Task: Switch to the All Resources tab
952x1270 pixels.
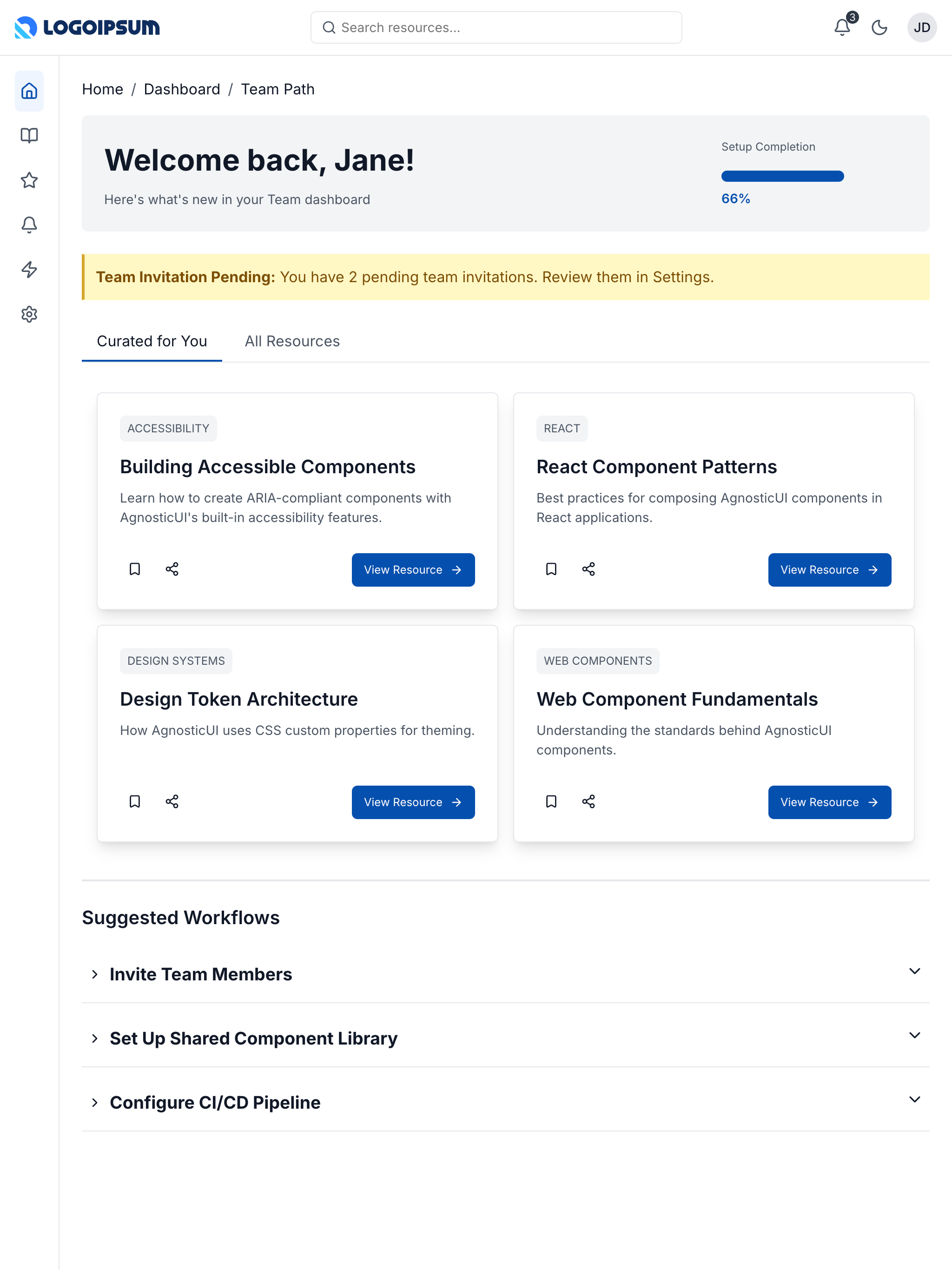Action: (292, 341)
